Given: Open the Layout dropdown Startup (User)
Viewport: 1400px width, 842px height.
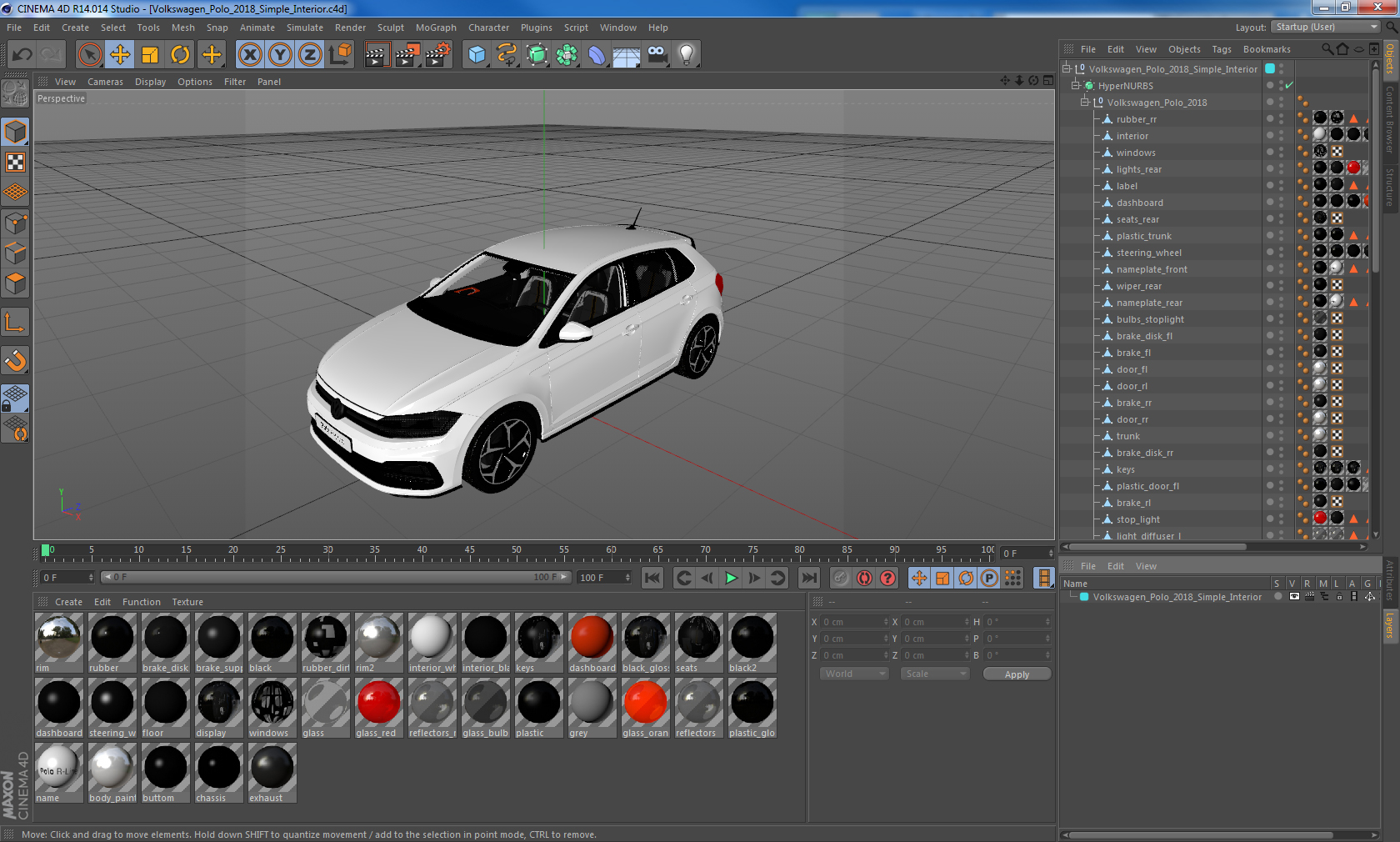Looking at the screenshot, I should coord(1326,28).
